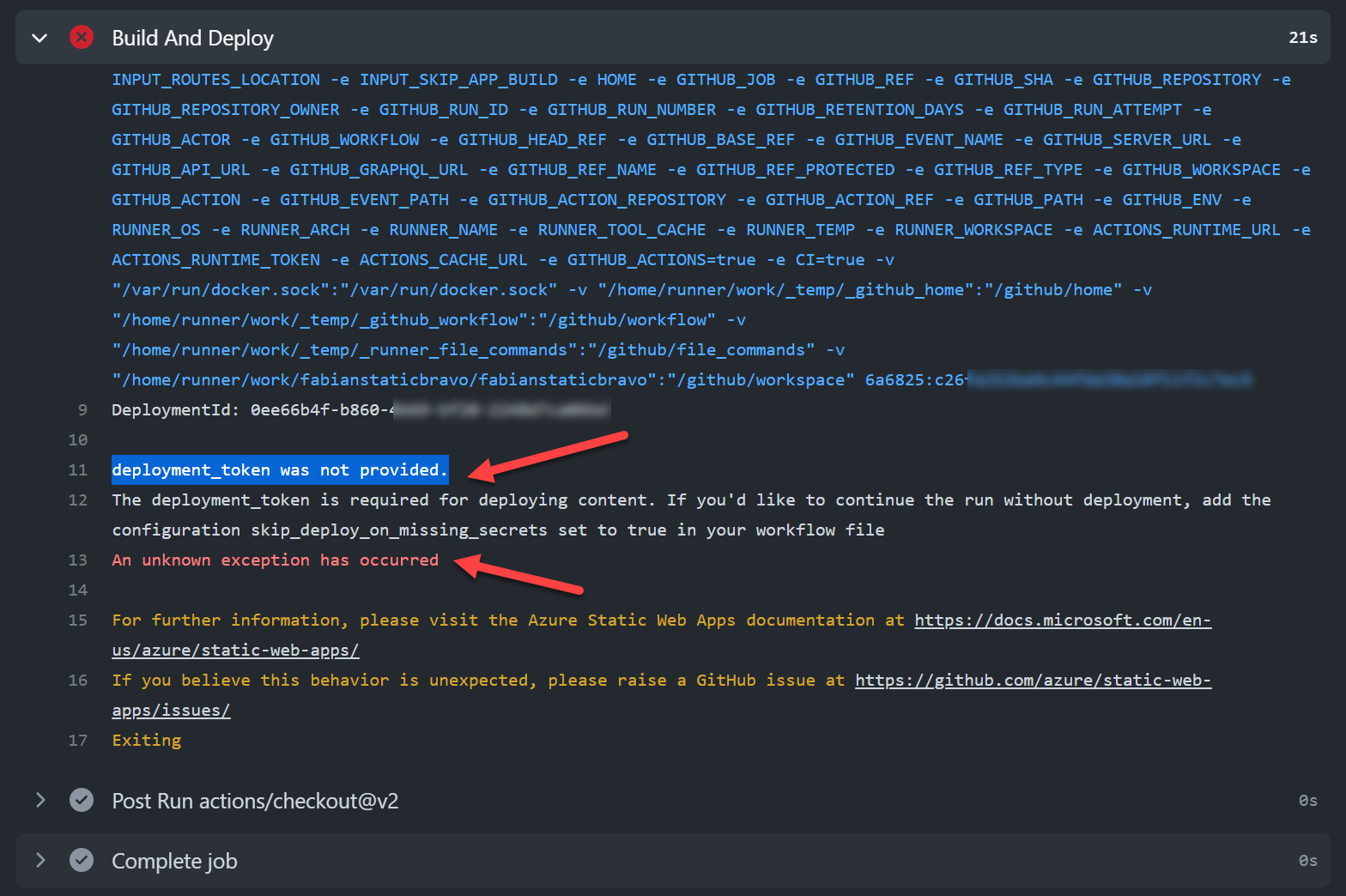The image size is (1346, 896).
Task: Select log line number 15
Action: click(78, 621)
